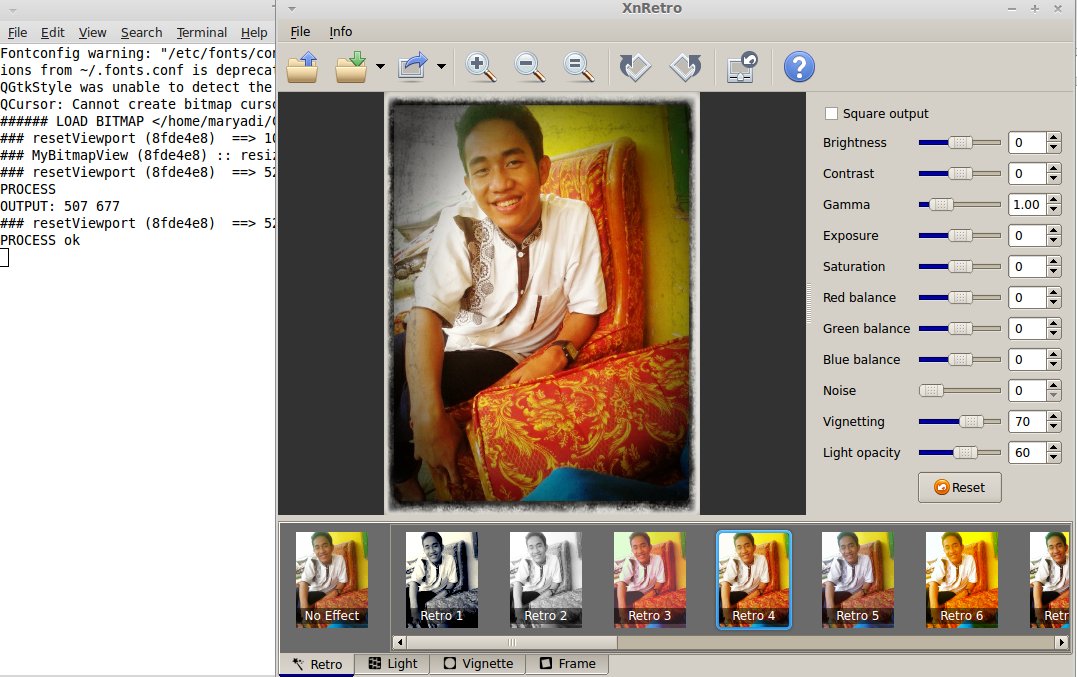This screenshot has width=1077, height=677.
Task: Decrease Contrast with its down stepper arrow
Action: [1054, 179]
